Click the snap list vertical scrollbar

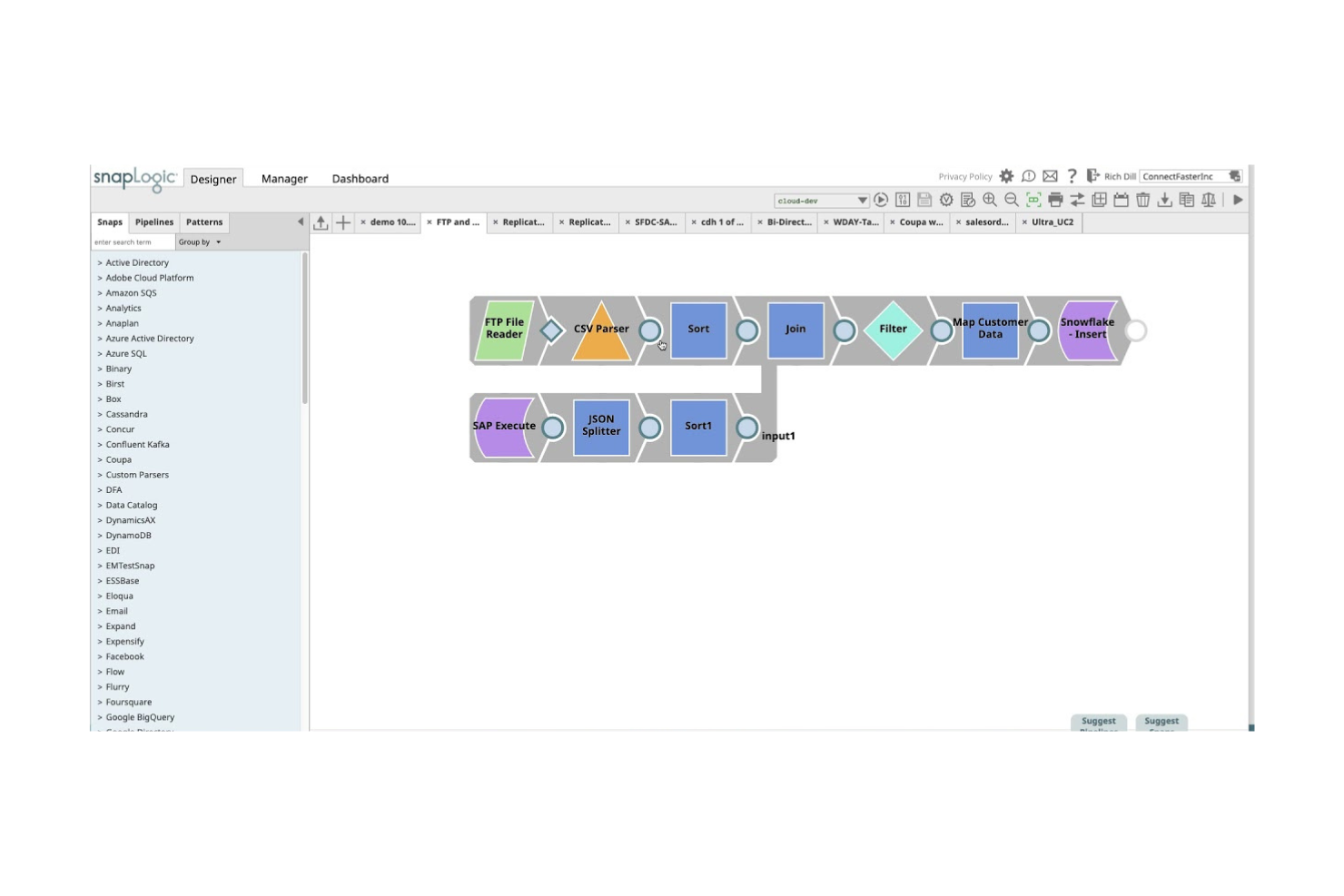(x=305, y=328)
